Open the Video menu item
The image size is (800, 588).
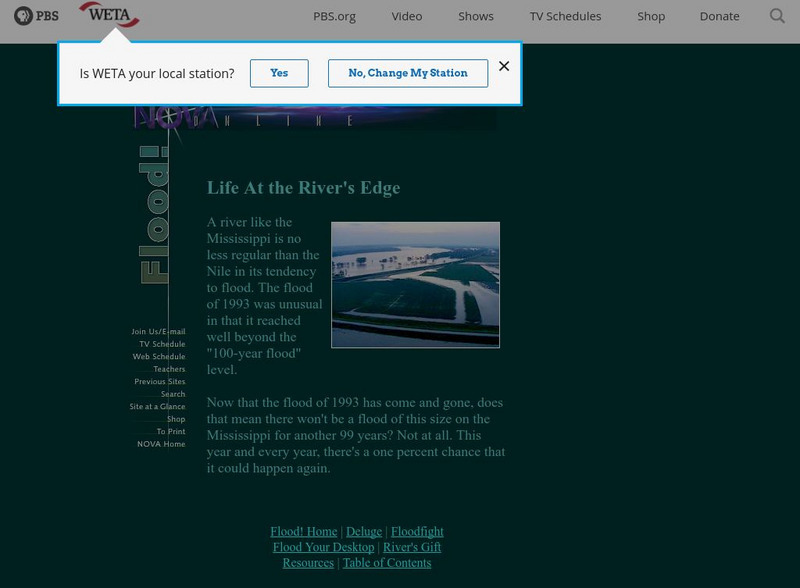407,16
